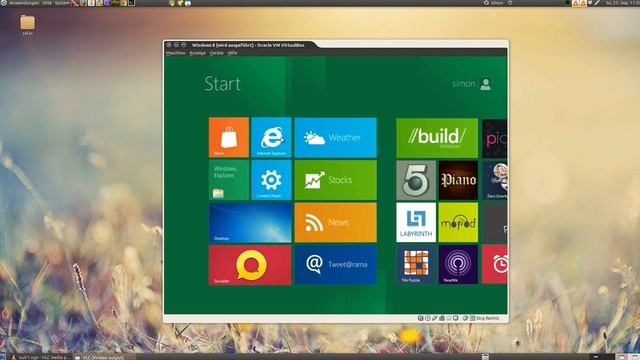Click the simon user avatar icon

coord(485,84)
